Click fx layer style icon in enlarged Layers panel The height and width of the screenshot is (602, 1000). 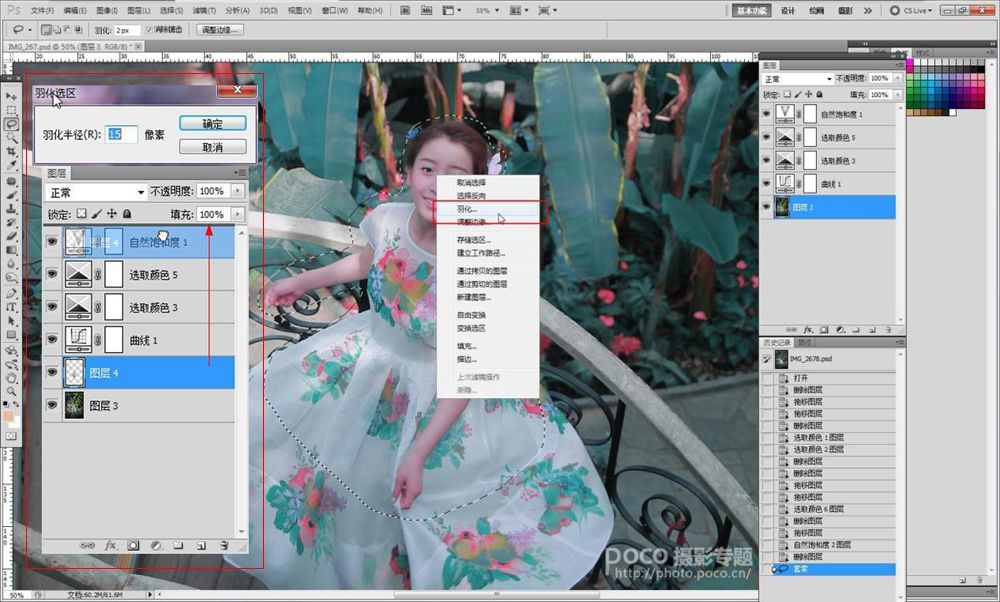[110, 546]
